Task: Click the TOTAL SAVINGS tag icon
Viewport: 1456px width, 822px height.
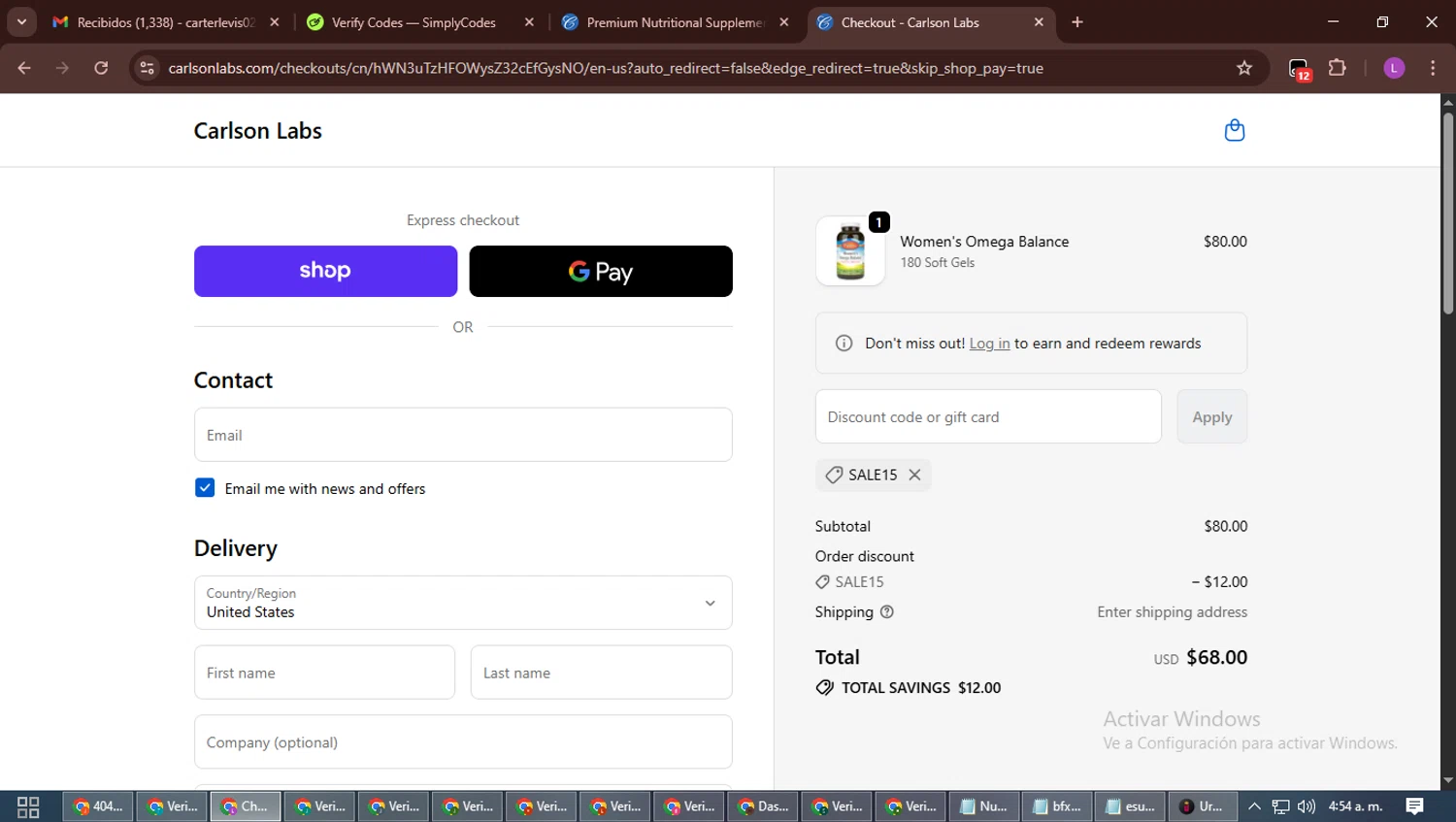Action: pos(824,687)
